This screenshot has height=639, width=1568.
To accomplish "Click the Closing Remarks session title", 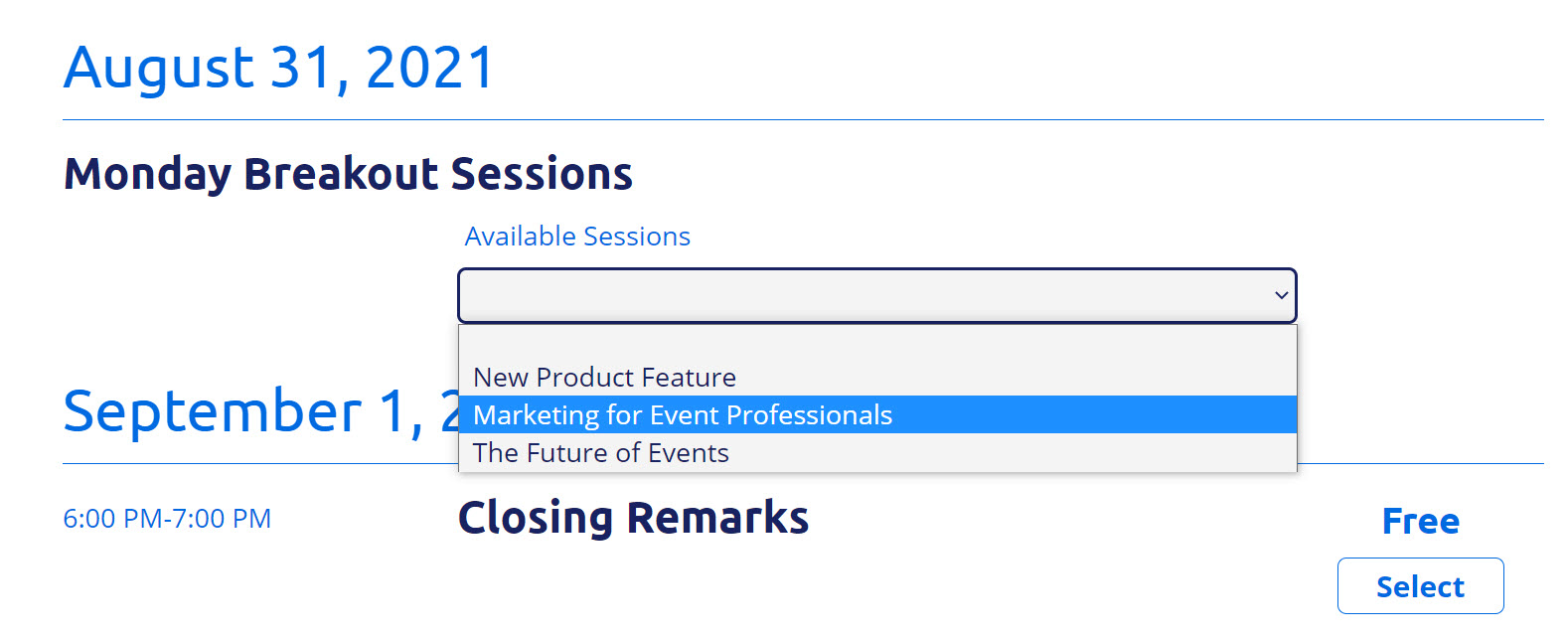I will click(x=633, y=518).
